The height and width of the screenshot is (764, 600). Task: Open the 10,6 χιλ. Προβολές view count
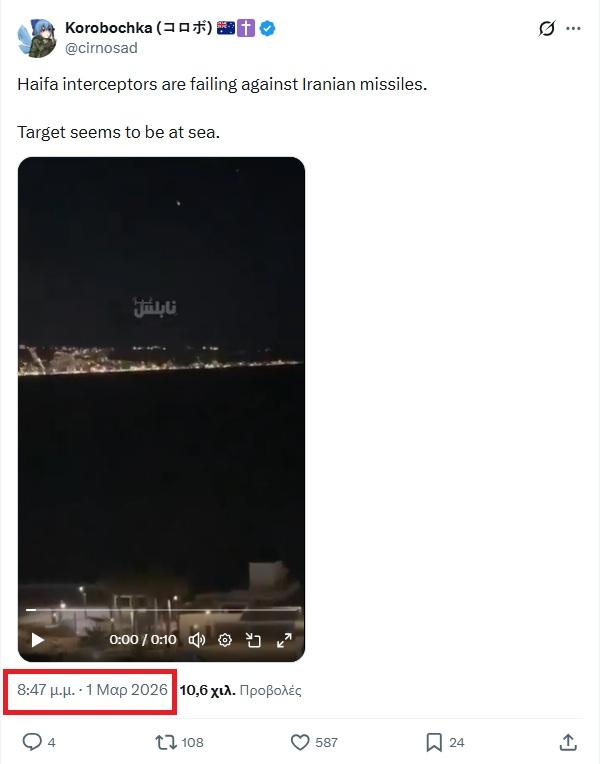[x=240, y=690]
